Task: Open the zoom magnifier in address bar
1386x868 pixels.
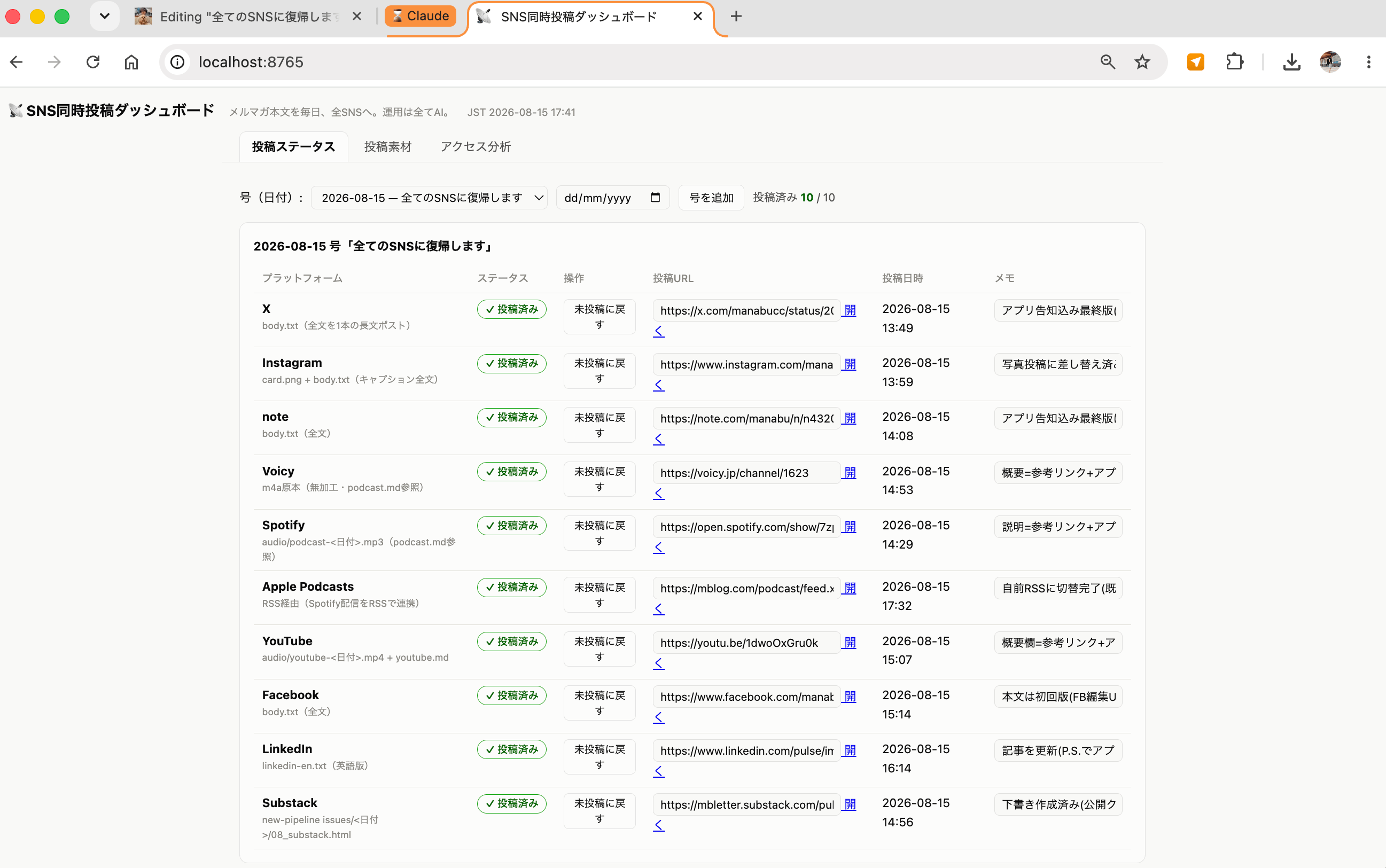Action: coord(1108,62)
